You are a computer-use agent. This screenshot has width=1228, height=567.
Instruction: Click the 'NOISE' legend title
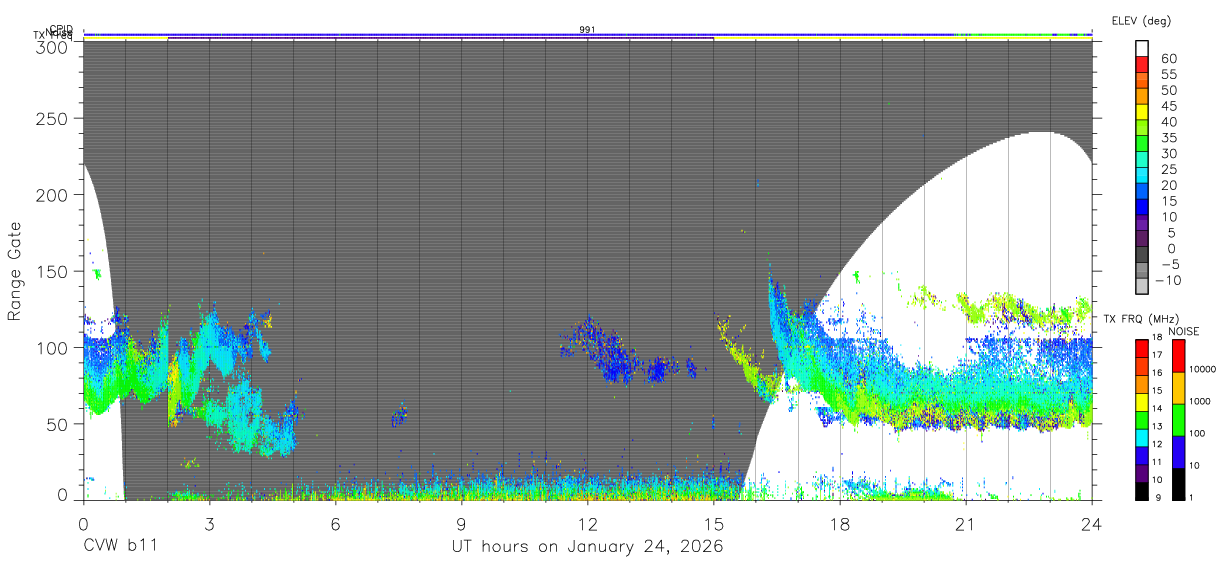(x=1183, y=331)
